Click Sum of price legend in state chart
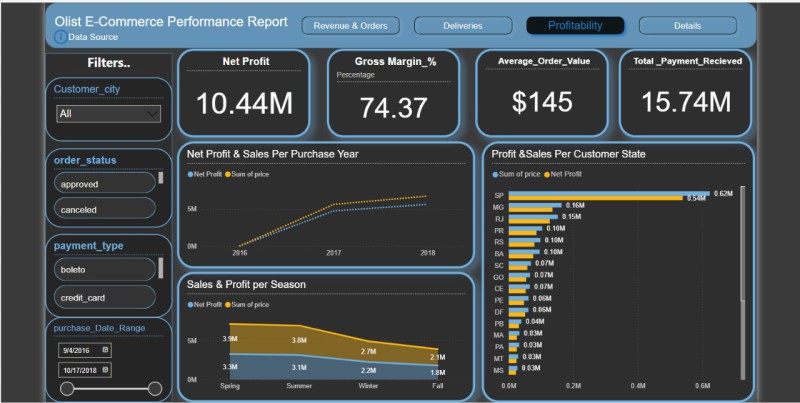Screen dimensions: 800x403 click(x=516, y=174)
